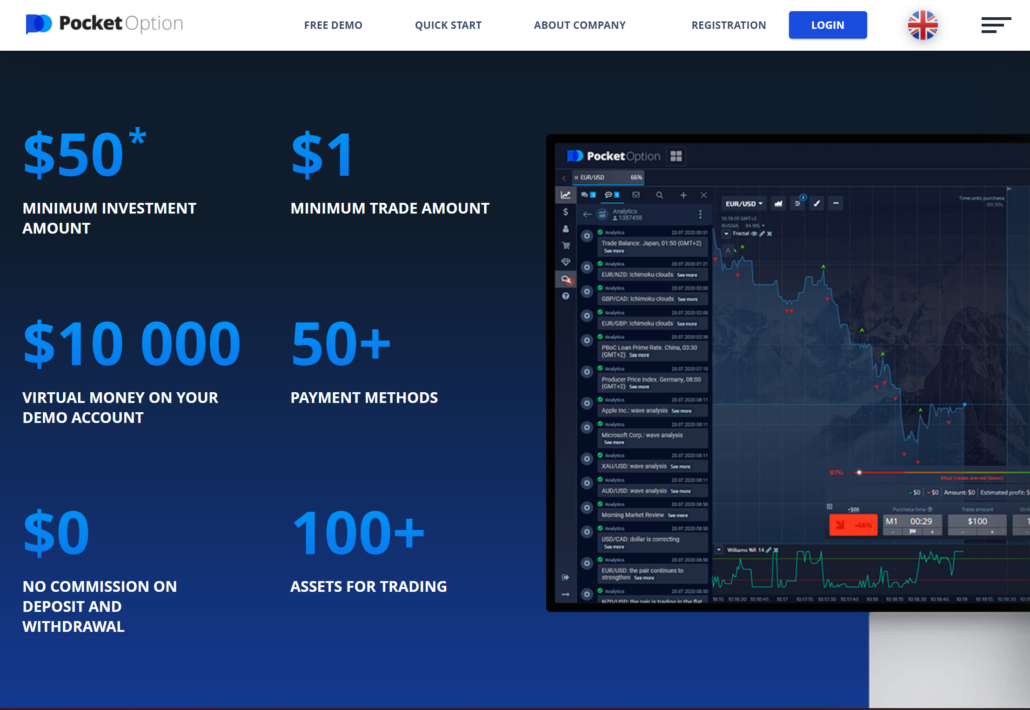Viewport: 1030px width, 710px height.
Task: Go back from the Analytics channel
Action: click(x=587, y=214)
